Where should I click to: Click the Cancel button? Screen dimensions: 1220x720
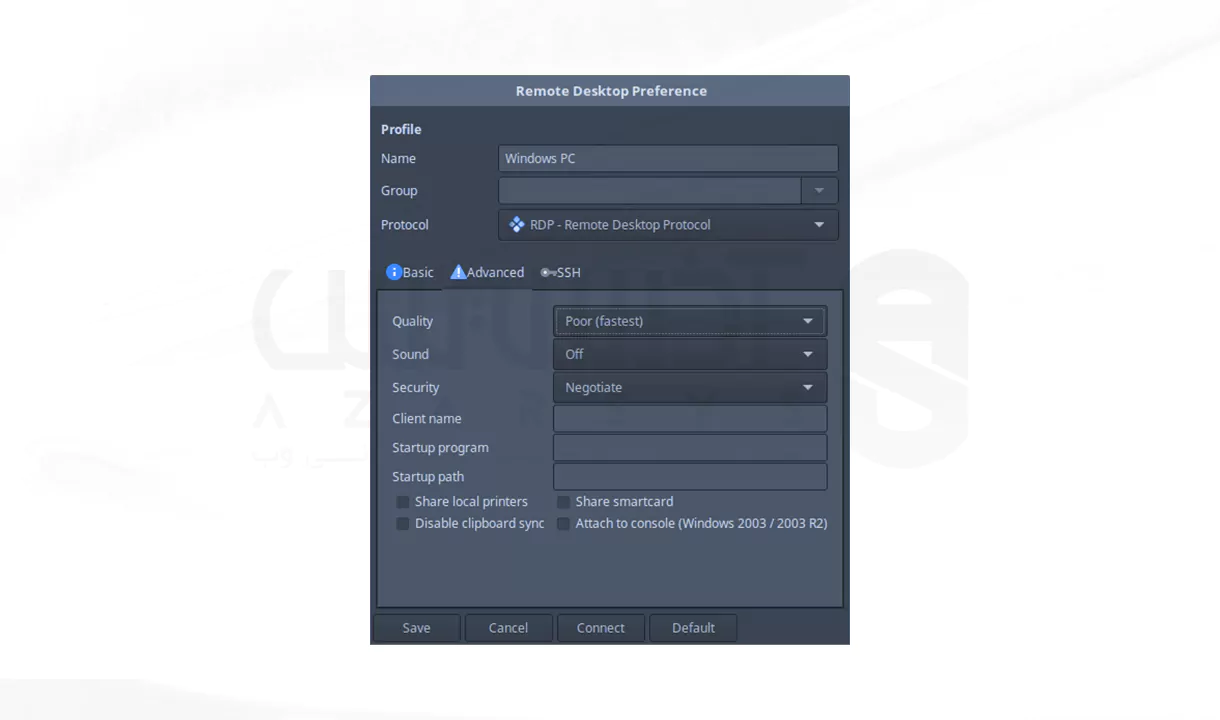coord(508,628)
